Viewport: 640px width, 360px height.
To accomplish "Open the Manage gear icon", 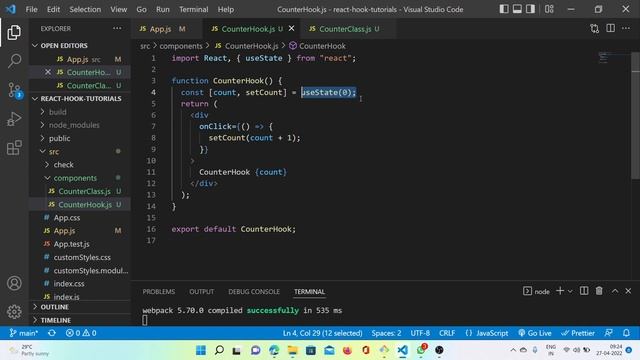I will click(x=14, y=311).
